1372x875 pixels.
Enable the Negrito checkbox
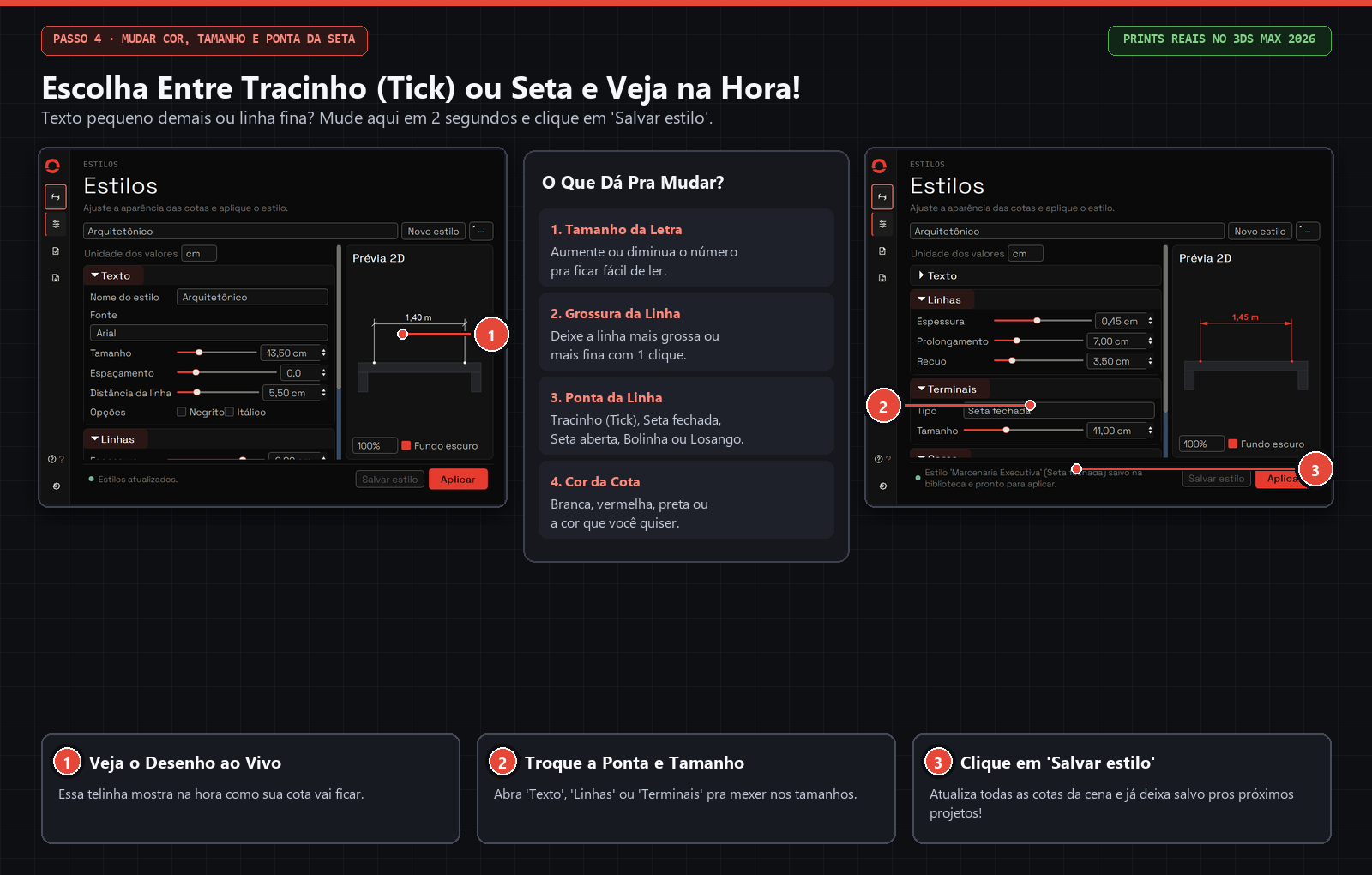coord(181,412)
